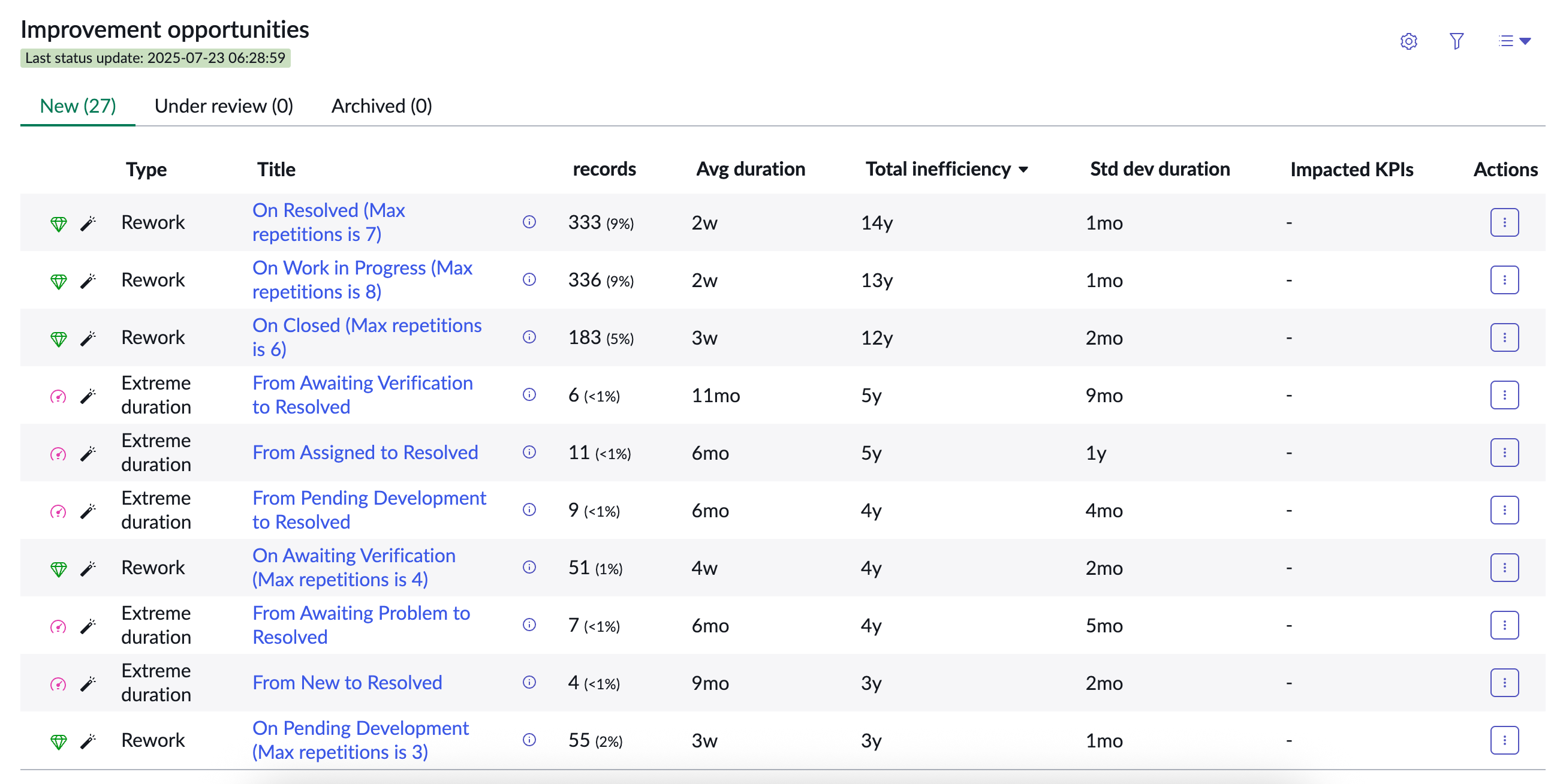Click green diamond icon on On Work in Progress row
The height and width of the screenshot is (784, 1560).
click(x=58, y=282)
